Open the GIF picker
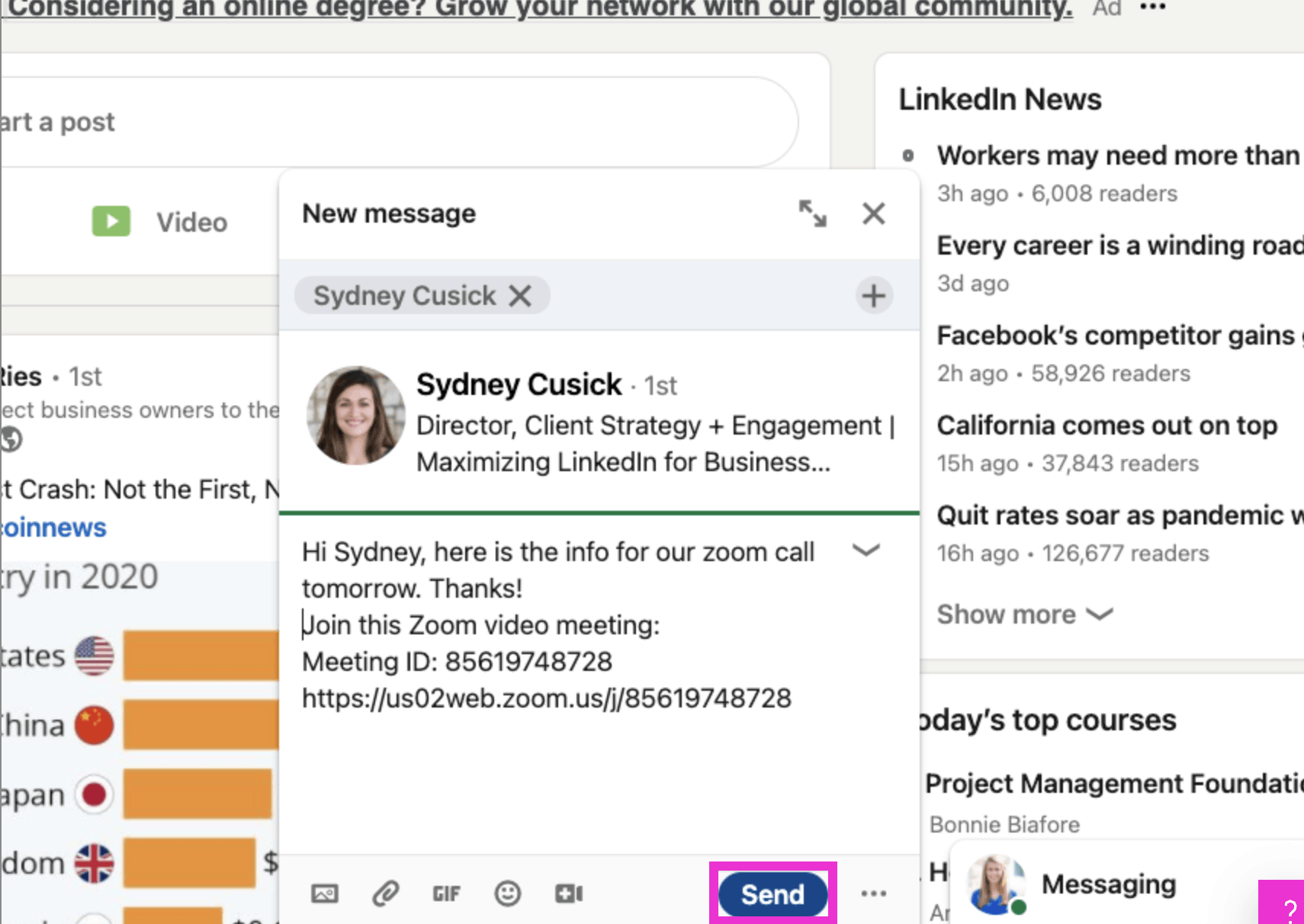The height and width of the screenshot is (924, 1304). (446, 894)
